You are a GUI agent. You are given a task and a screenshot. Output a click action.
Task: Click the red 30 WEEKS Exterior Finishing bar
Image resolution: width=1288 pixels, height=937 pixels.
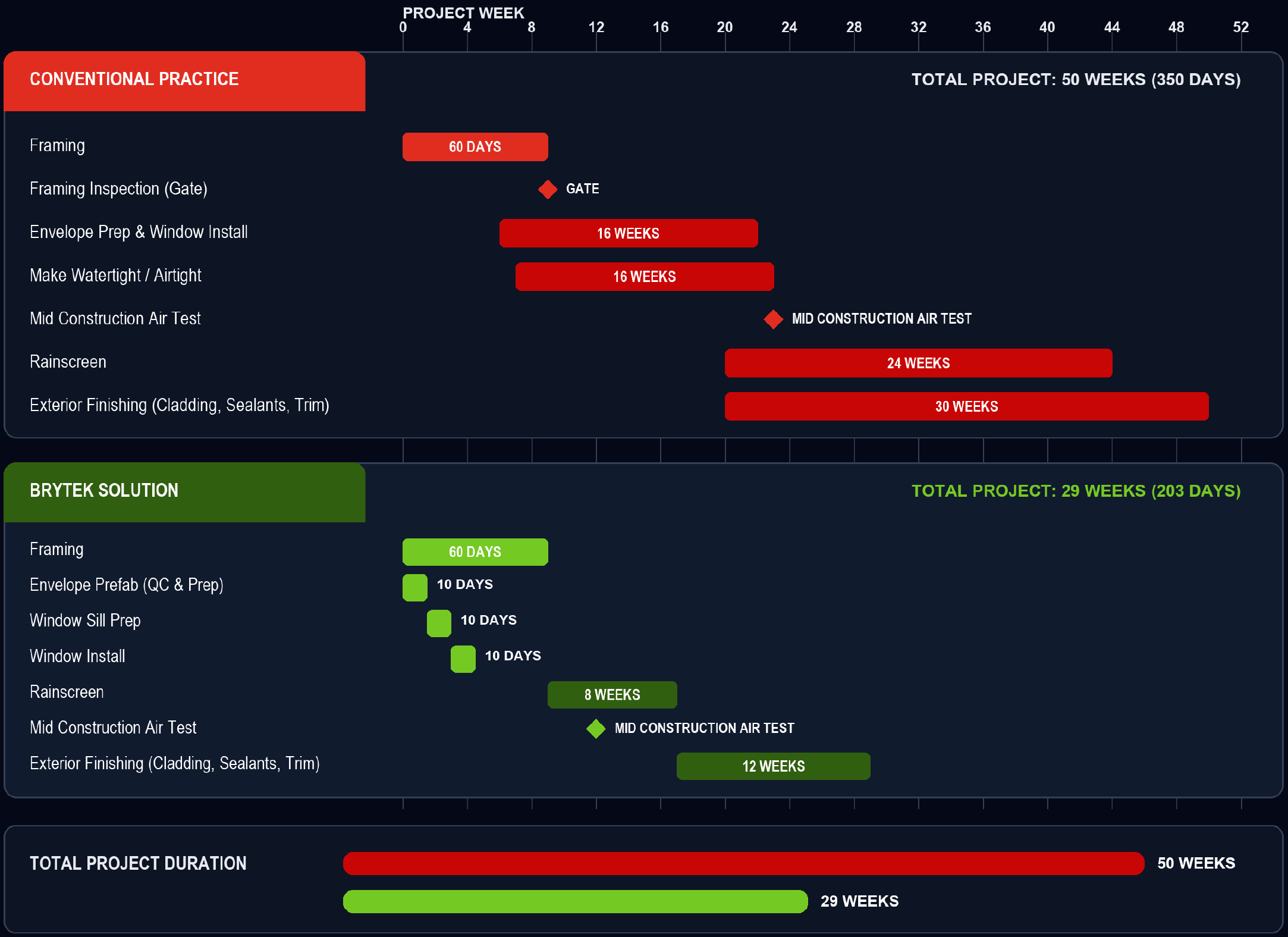coord(967,406)
